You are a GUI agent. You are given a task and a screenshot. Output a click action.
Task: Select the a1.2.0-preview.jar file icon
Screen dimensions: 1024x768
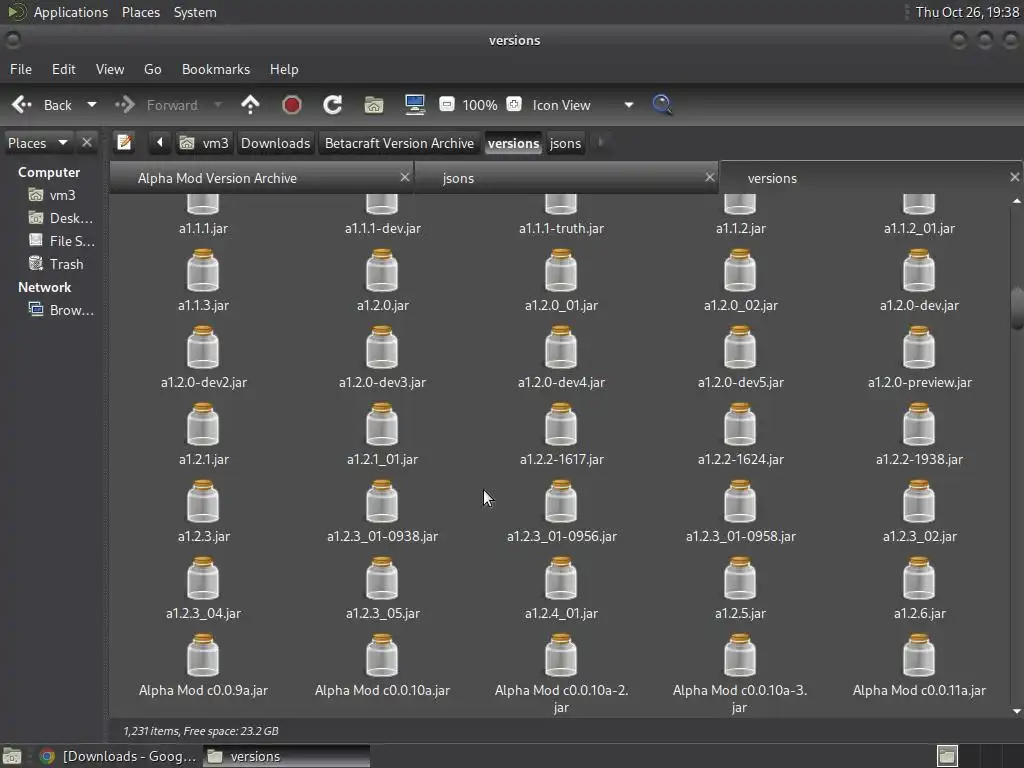pos(919,347)
